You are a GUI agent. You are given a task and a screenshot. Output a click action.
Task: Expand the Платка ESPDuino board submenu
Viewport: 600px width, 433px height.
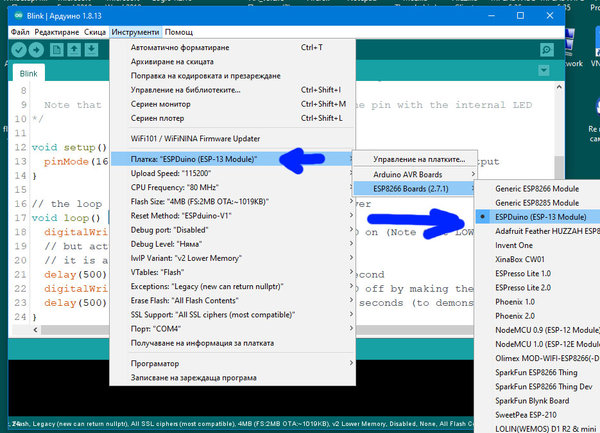pos(233,159)
